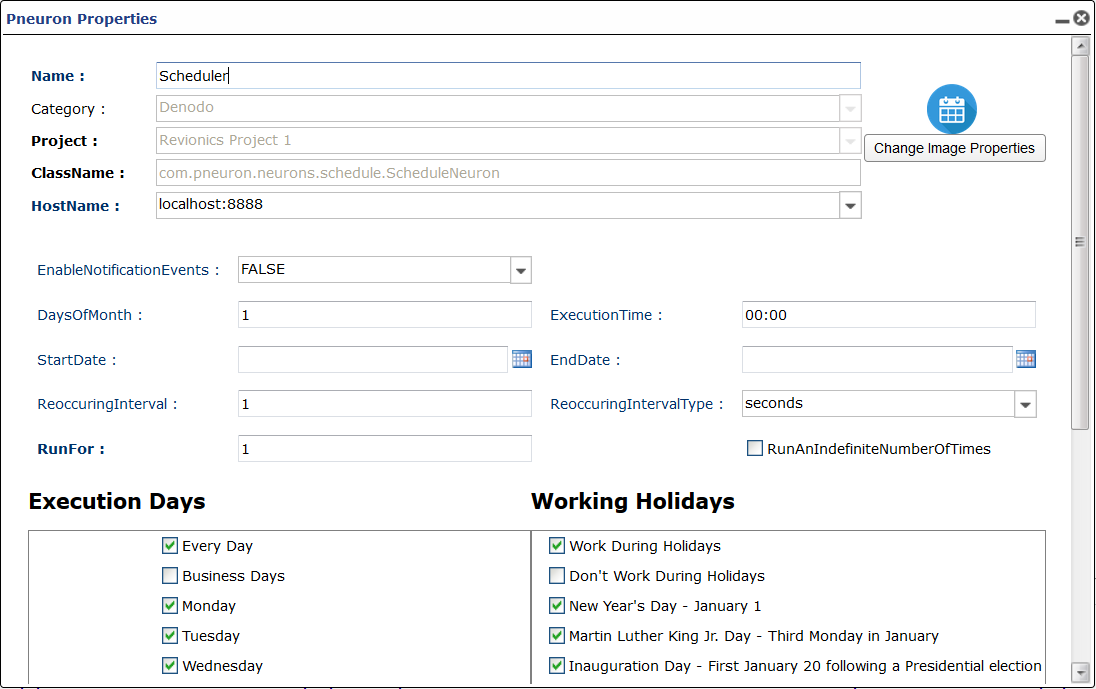
Task: Open the StartDate calendar picker icon
Action: [x=522, y=359]
